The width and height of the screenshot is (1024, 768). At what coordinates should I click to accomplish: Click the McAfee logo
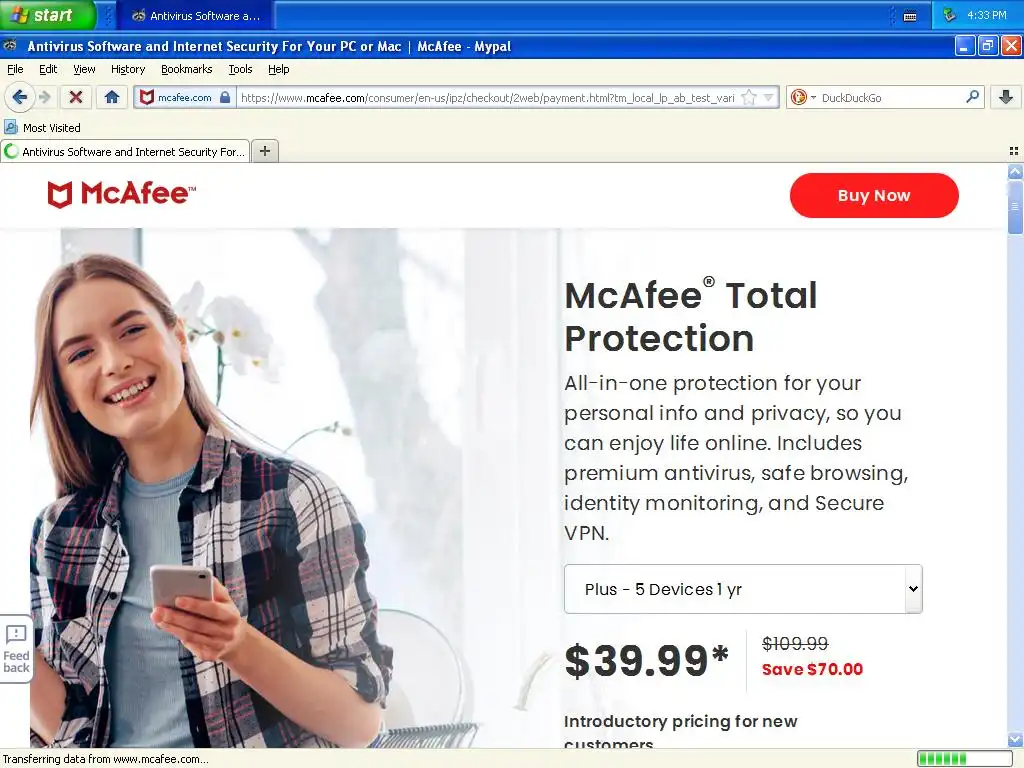coord(121,194)
